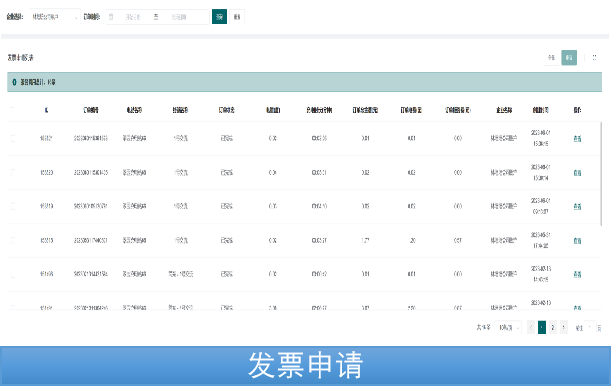Open the view link in the 2023-05-31 row
This screenshot has width=611, height=387.
coord(577,241)
